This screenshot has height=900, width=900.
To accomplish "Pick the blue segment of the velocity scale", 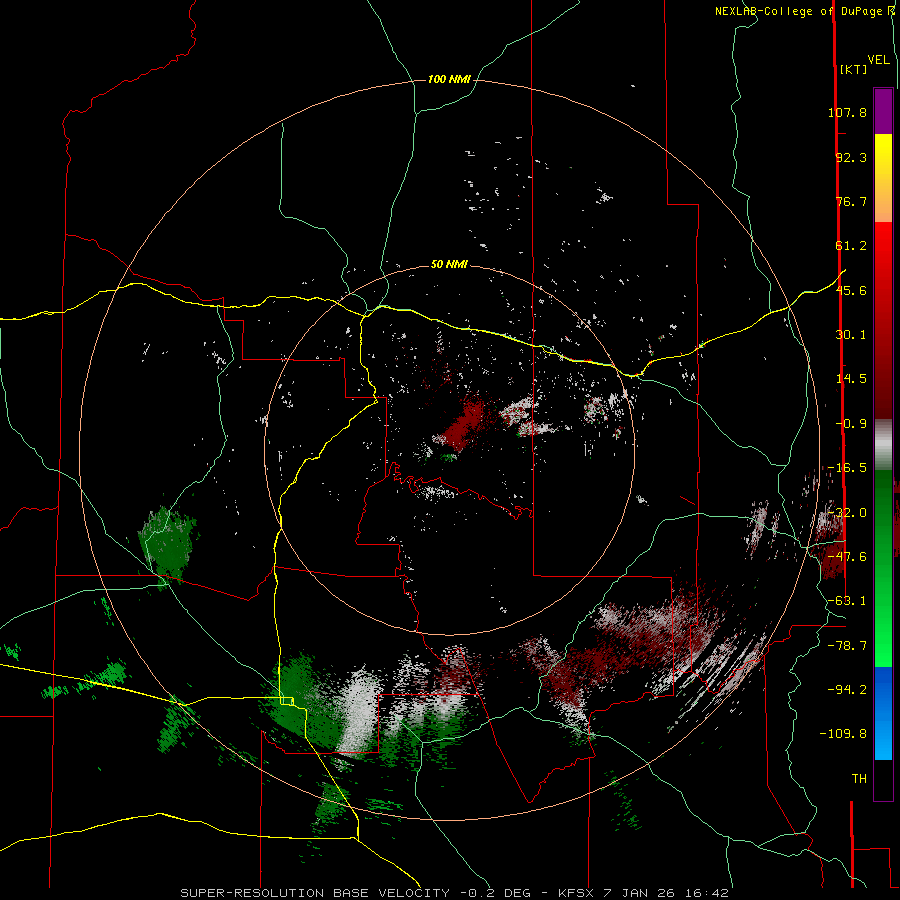I will (x=883, y=689).
